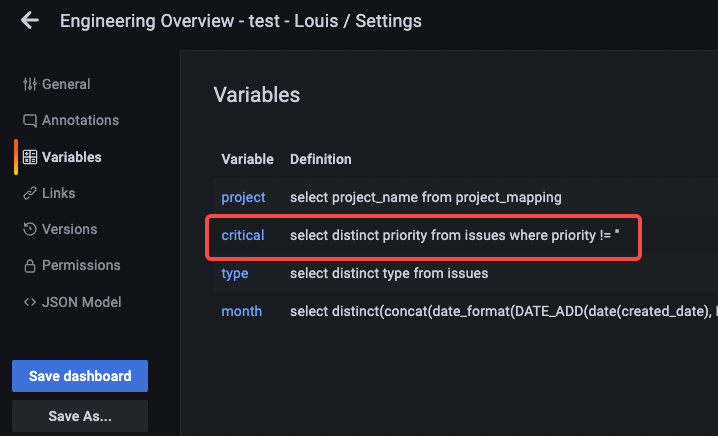Open the critical variable
The height and width of the screenshot is (436, 718).
tap(243, 235)
